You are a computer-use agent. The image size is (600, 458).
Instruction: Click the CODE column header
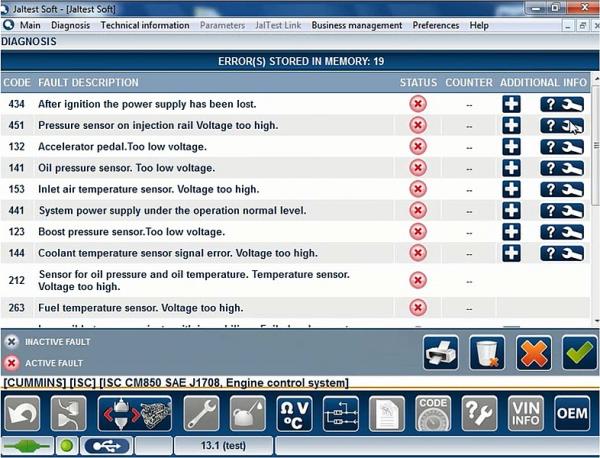click(x=17, y=83)
